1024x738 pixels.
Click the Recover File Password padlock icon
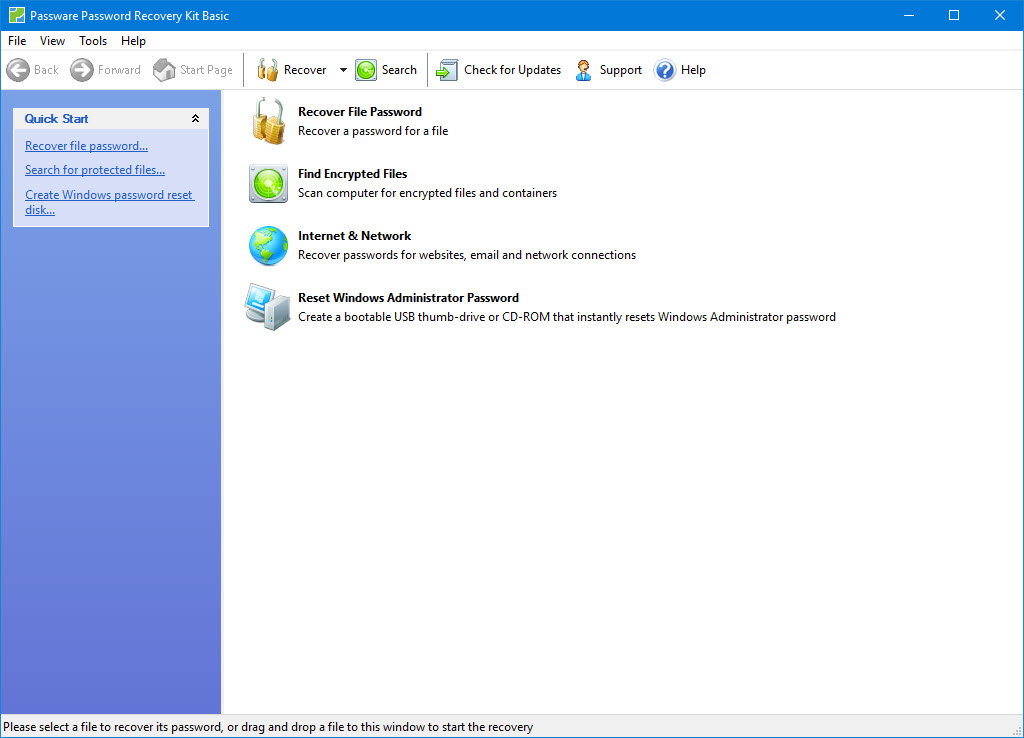(268, 121)
